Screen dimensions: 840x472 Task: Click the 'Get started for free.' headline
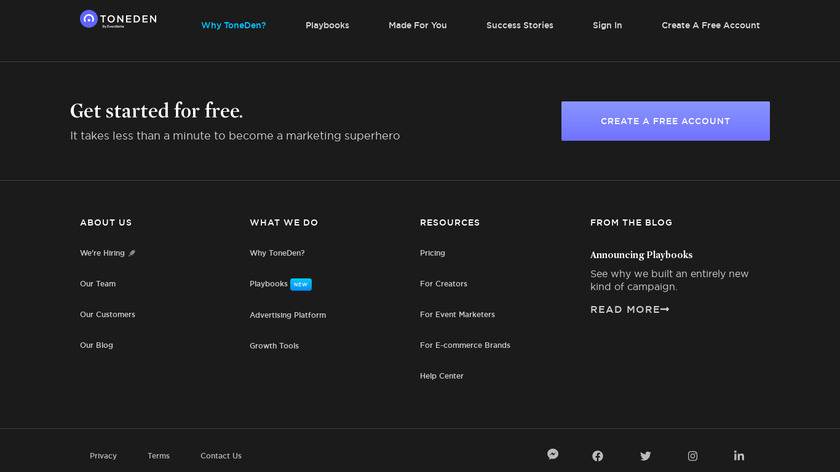pos(156,111)
